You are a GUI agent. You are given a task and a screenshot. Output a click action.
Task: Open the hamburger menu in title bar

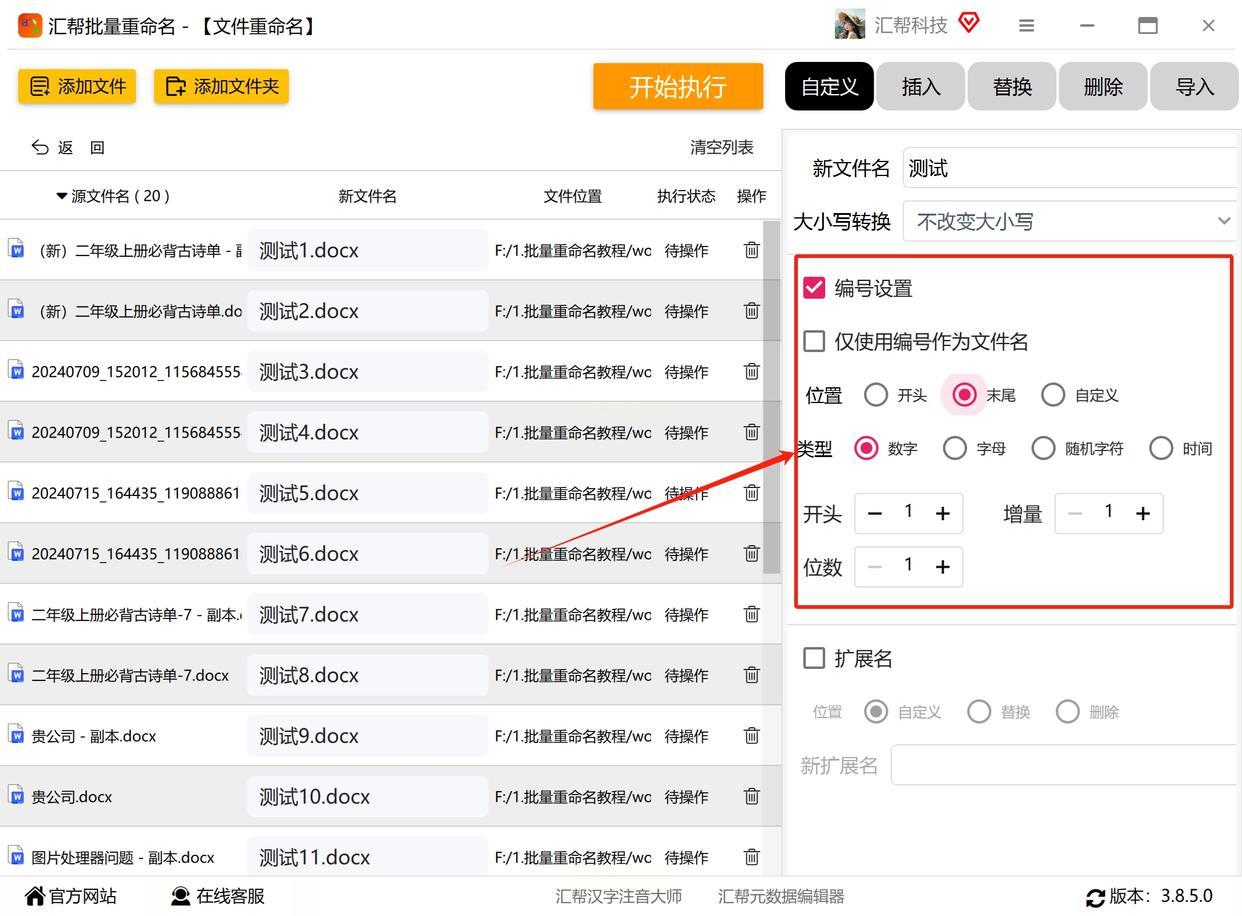(1026, 26)
